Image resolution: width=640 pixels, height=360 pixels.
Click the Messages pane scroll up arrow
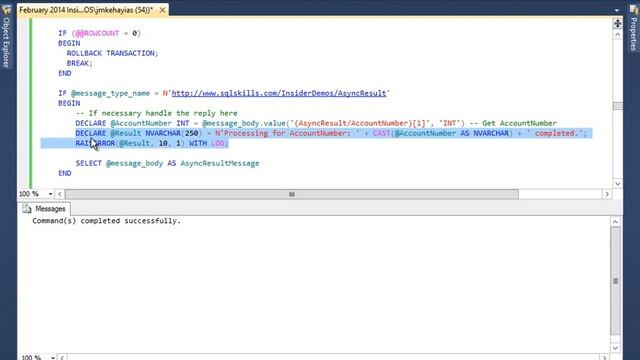pos(615,222)
